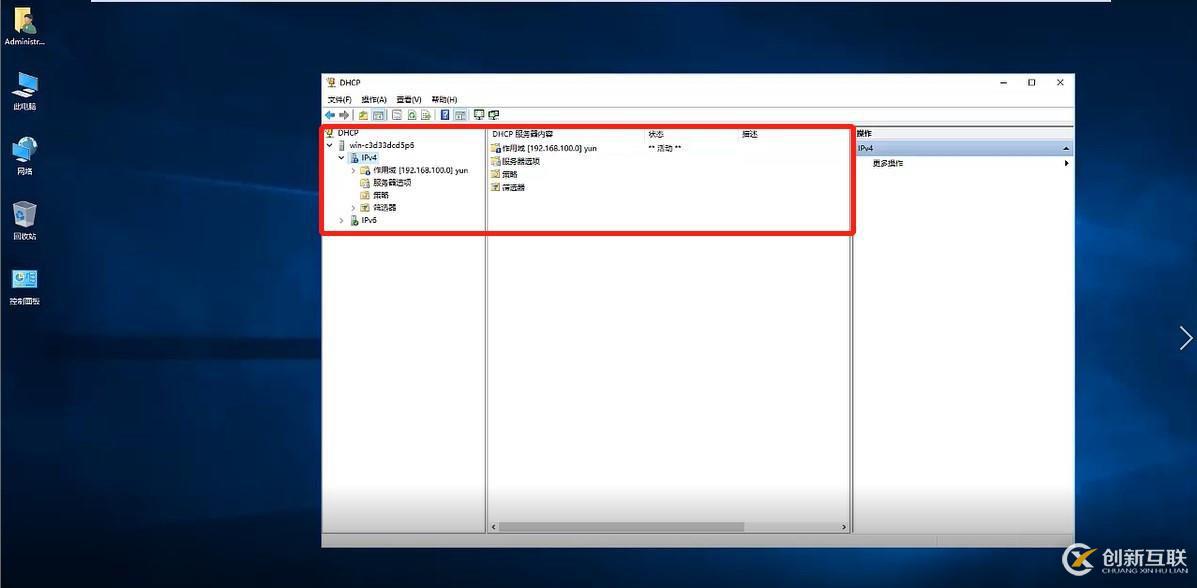Image resolution: width=1197 pixels, height=588 pixels.
Task: Click the horizontal scrollbar thumb in contents pane
Action: (x=621, y=527)
